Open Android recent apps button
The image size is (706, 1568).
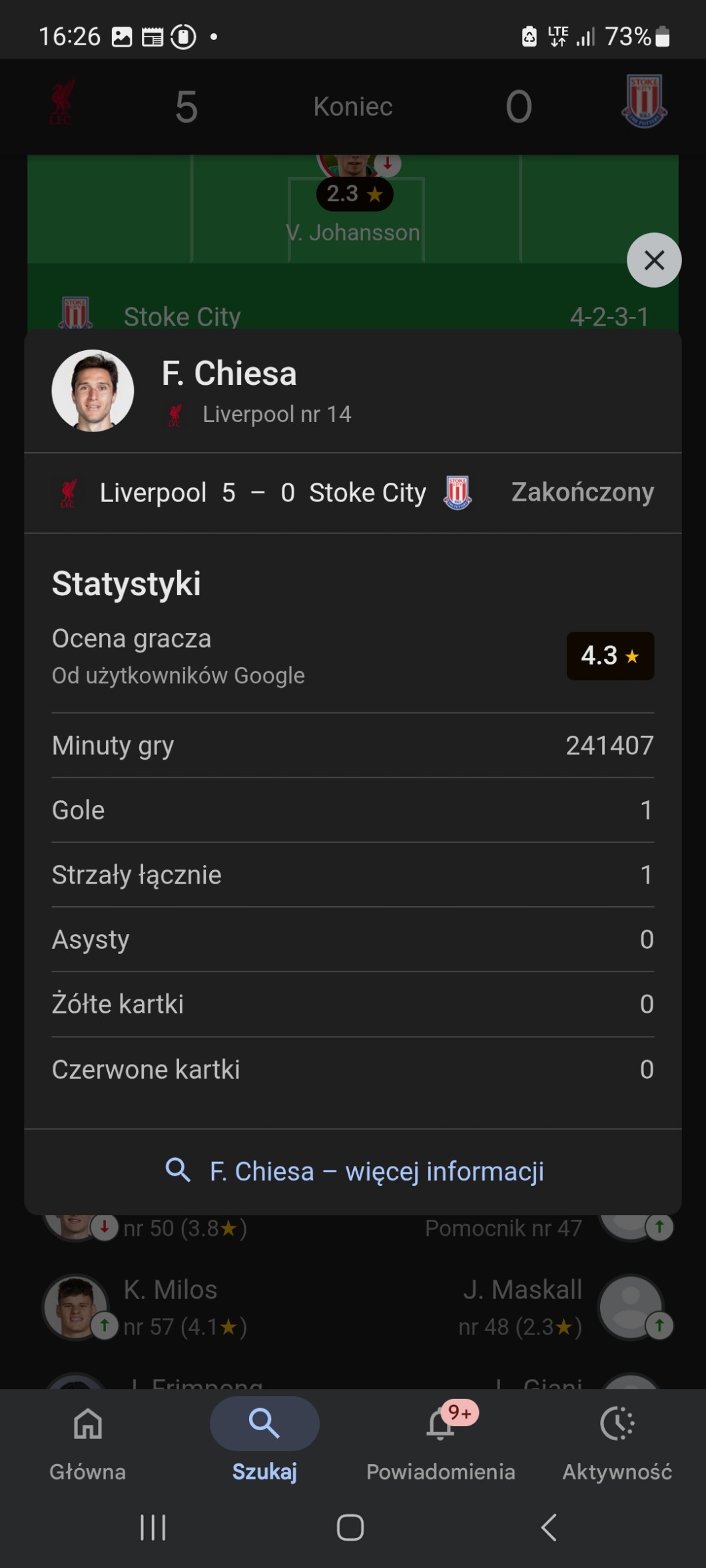(x=153, y=1527)
